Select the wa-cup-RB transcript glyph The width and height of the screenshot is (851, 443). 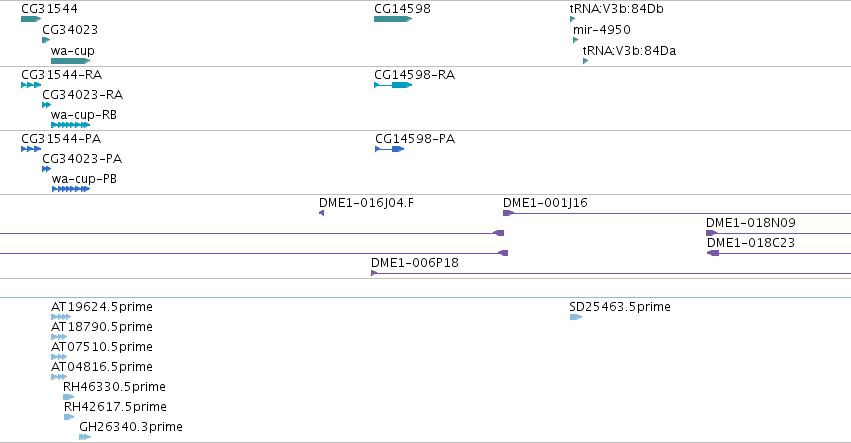pyautogui.click(x=70, y=125)
